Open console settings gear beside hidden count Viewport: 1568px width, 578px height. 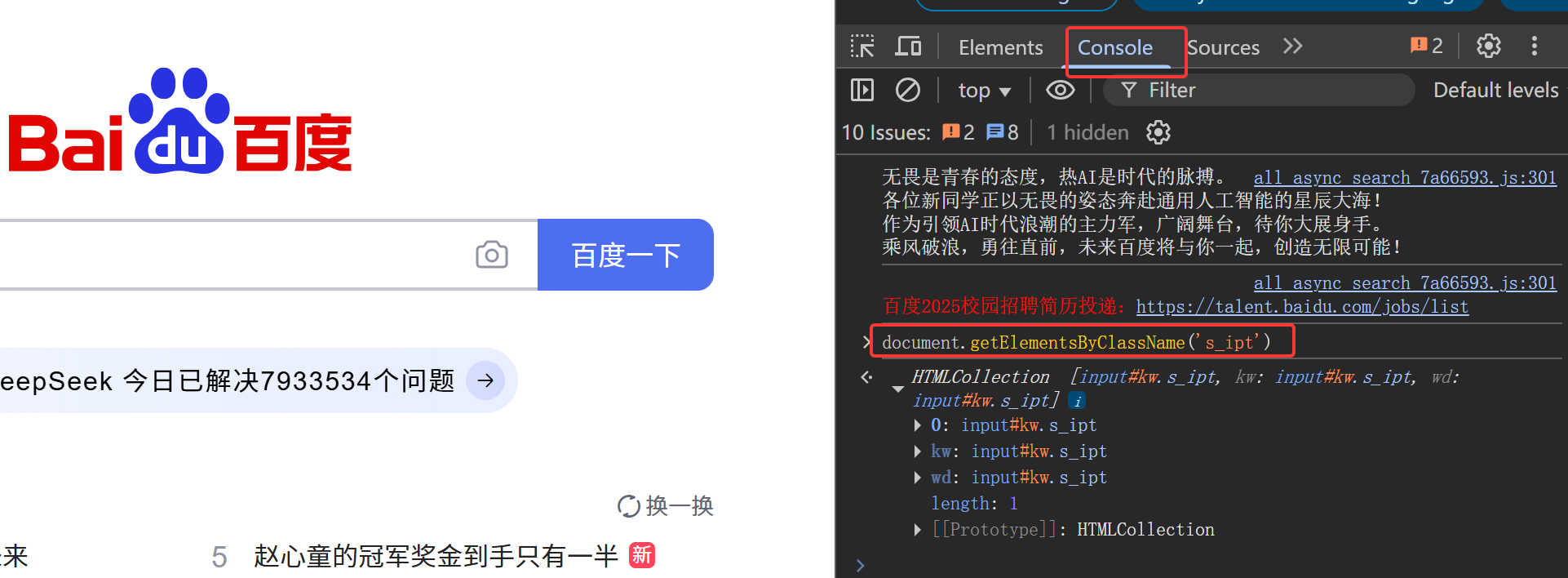click(x=1158, y=132)
